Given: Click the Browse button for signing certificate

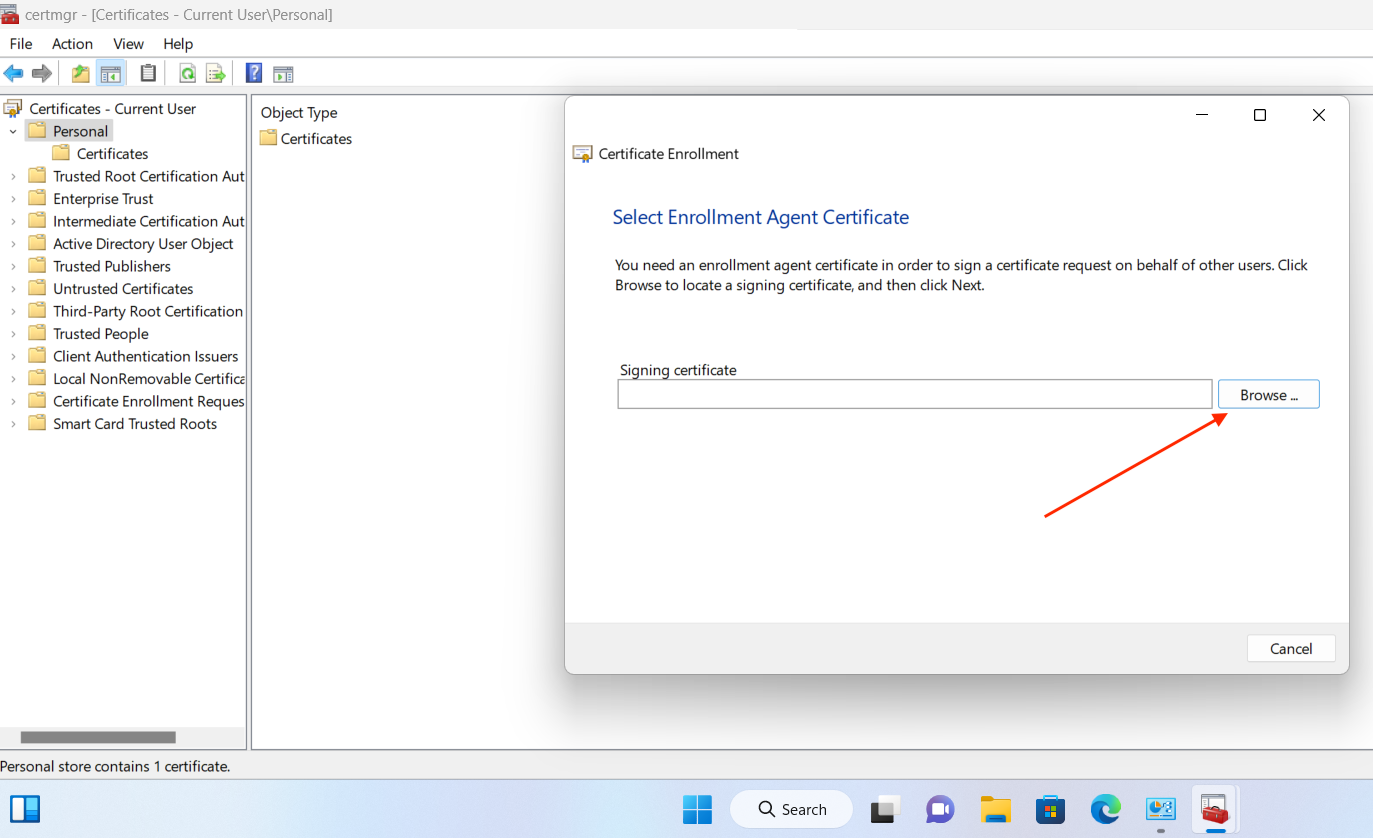Looking at the screenshot, I should pos(1268,395).
